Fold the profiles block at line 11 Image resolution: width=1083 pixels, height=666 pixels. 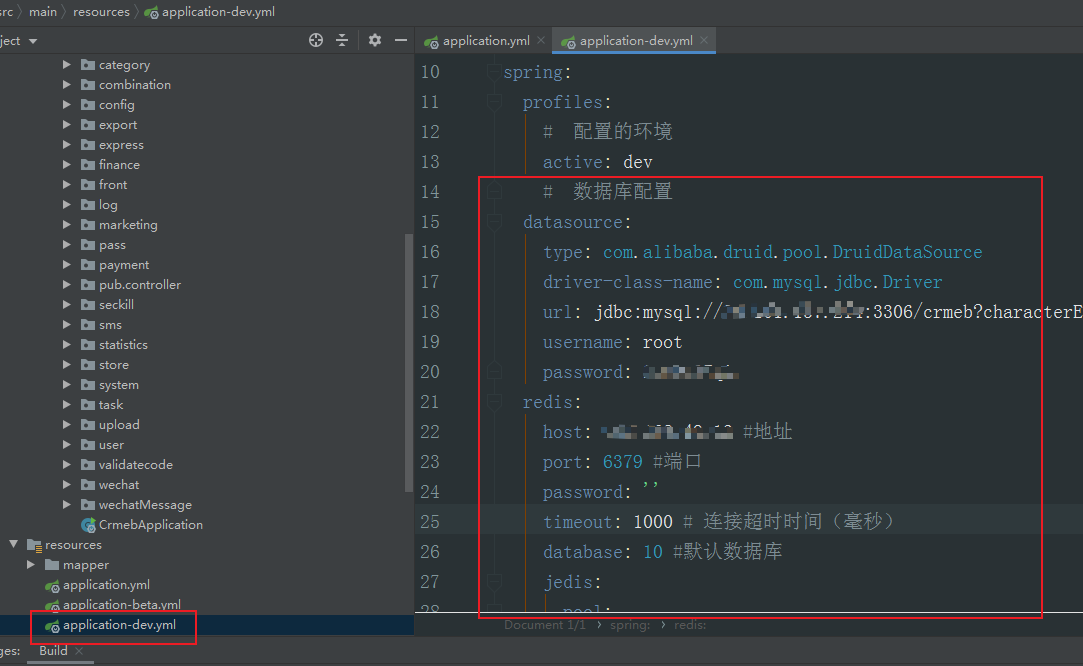tap(494, 102)
